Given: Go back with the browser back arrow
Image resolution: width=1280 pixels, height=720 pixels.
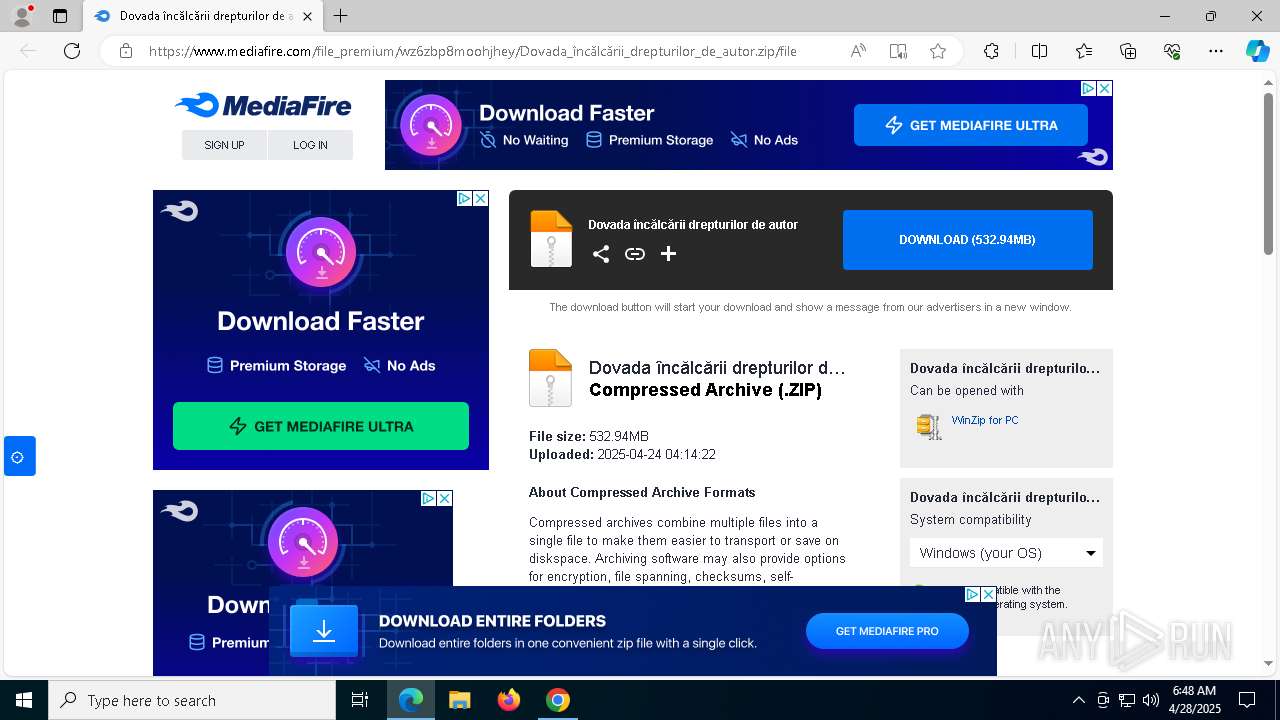Looking at the screenshot, I should tap(28, 51).
